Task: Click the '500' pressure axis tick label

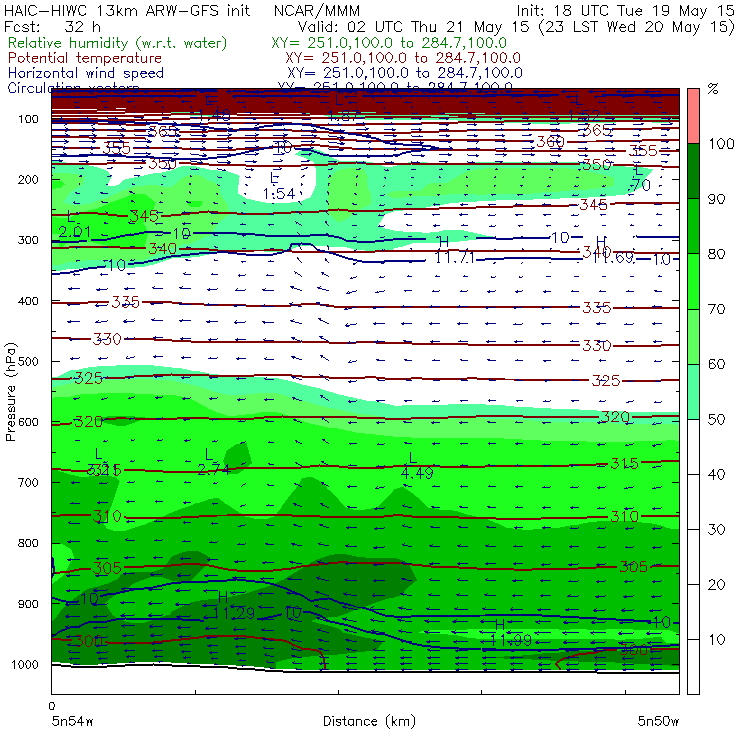Action: [x=28, y=362]
